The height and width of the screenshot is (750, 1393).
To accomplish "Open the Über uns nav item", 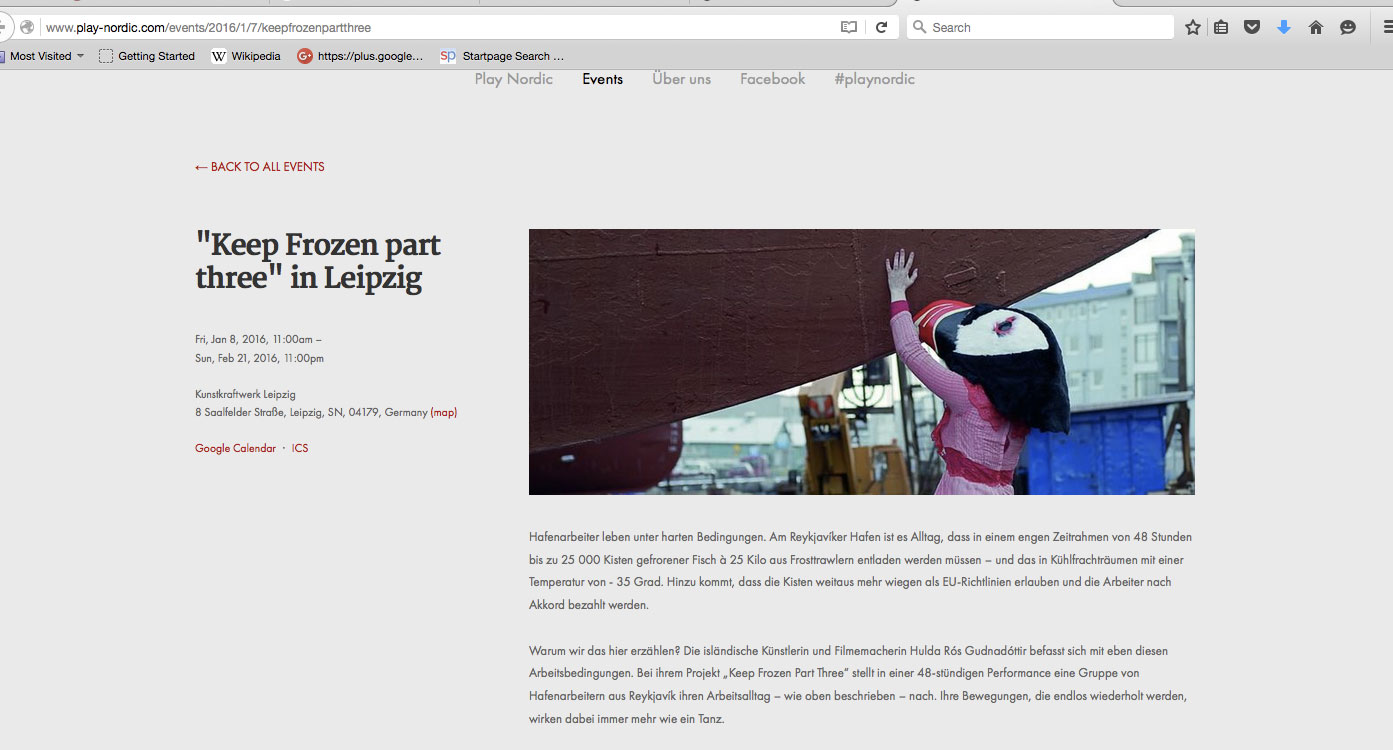I will tap(682, 79).
